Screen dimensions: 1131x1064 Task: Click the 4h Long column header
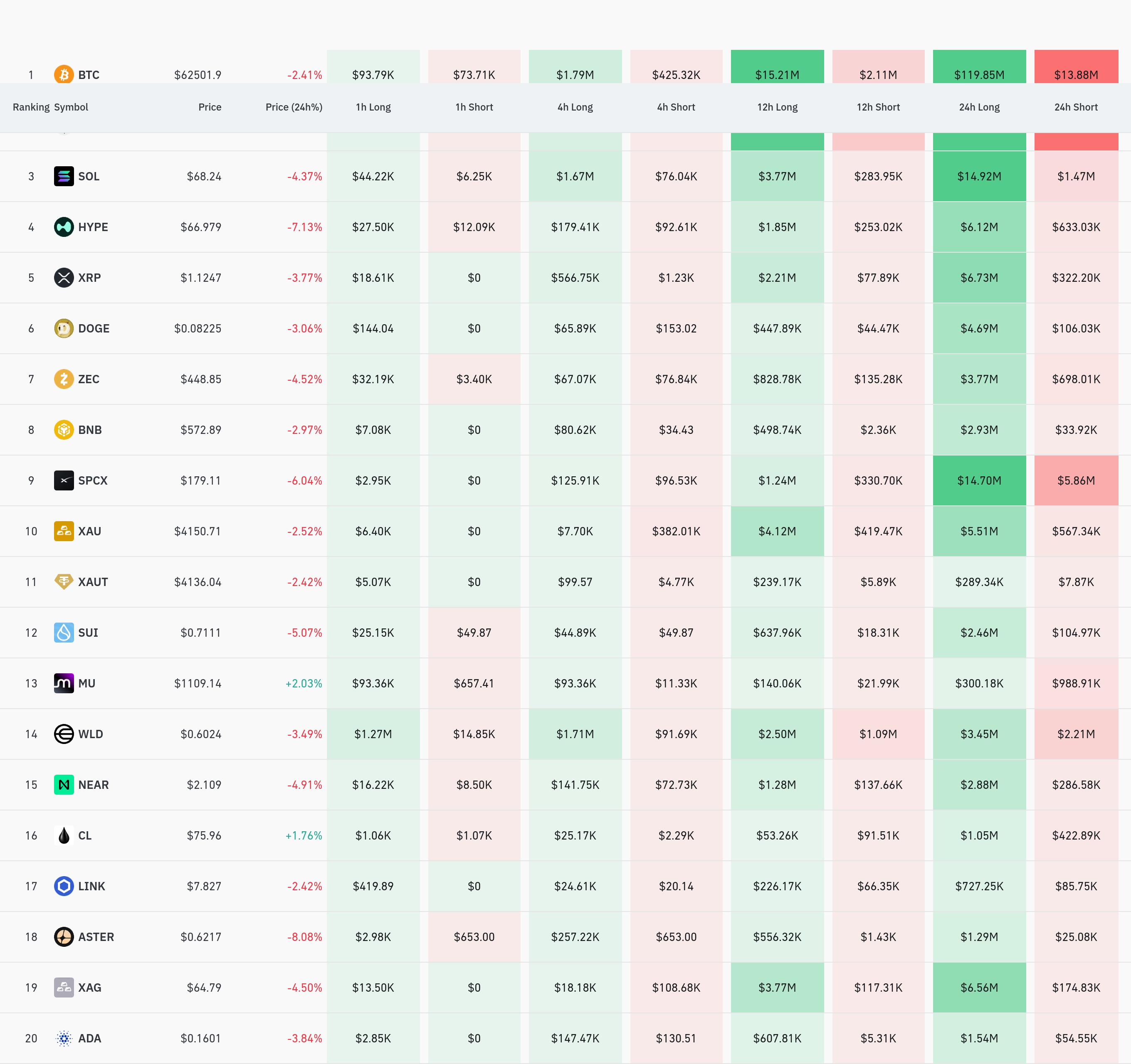575,107
